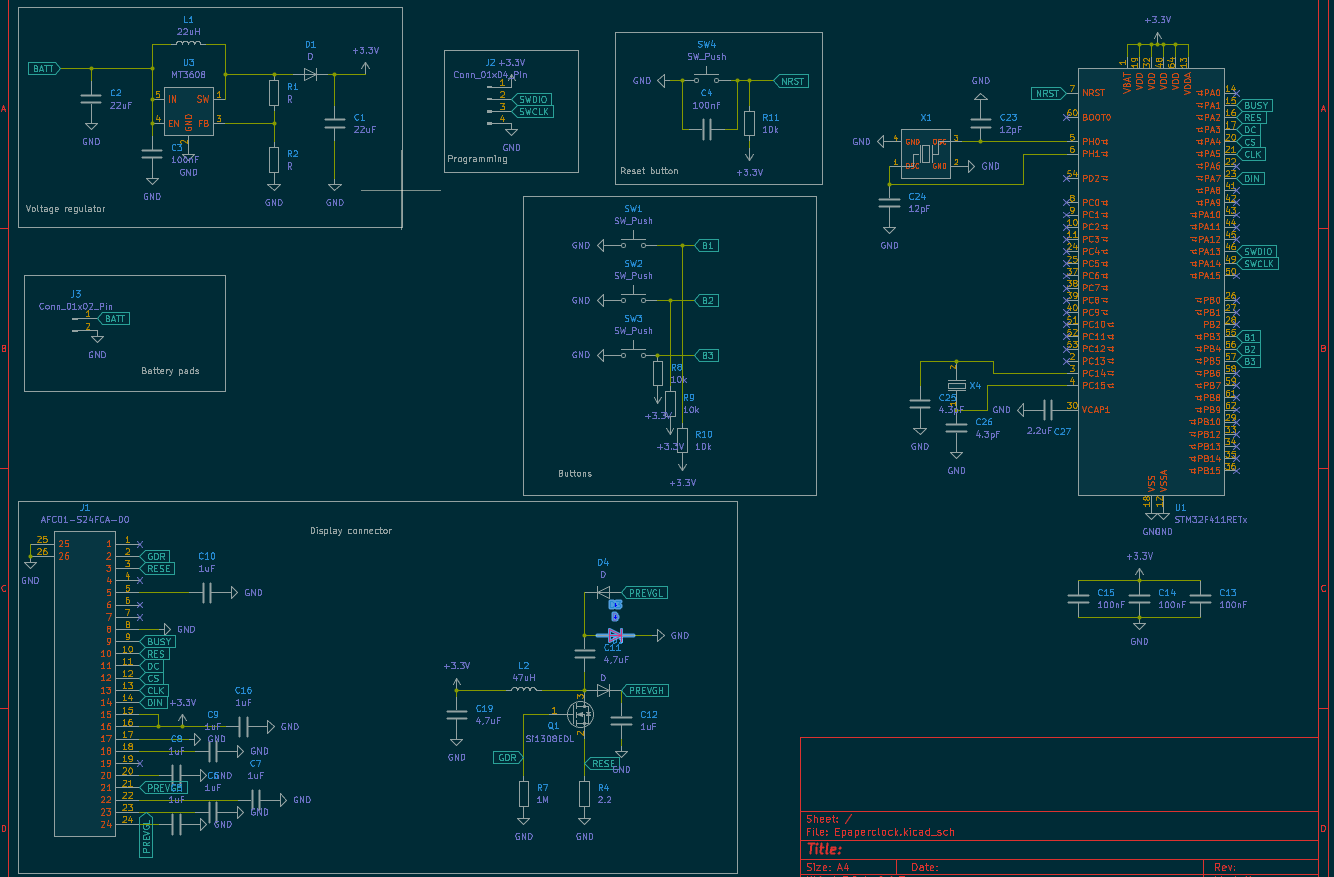Select the X1 crystal oscillator symbol
This screenshot has height=877, width=1334.
click(925, 153)
